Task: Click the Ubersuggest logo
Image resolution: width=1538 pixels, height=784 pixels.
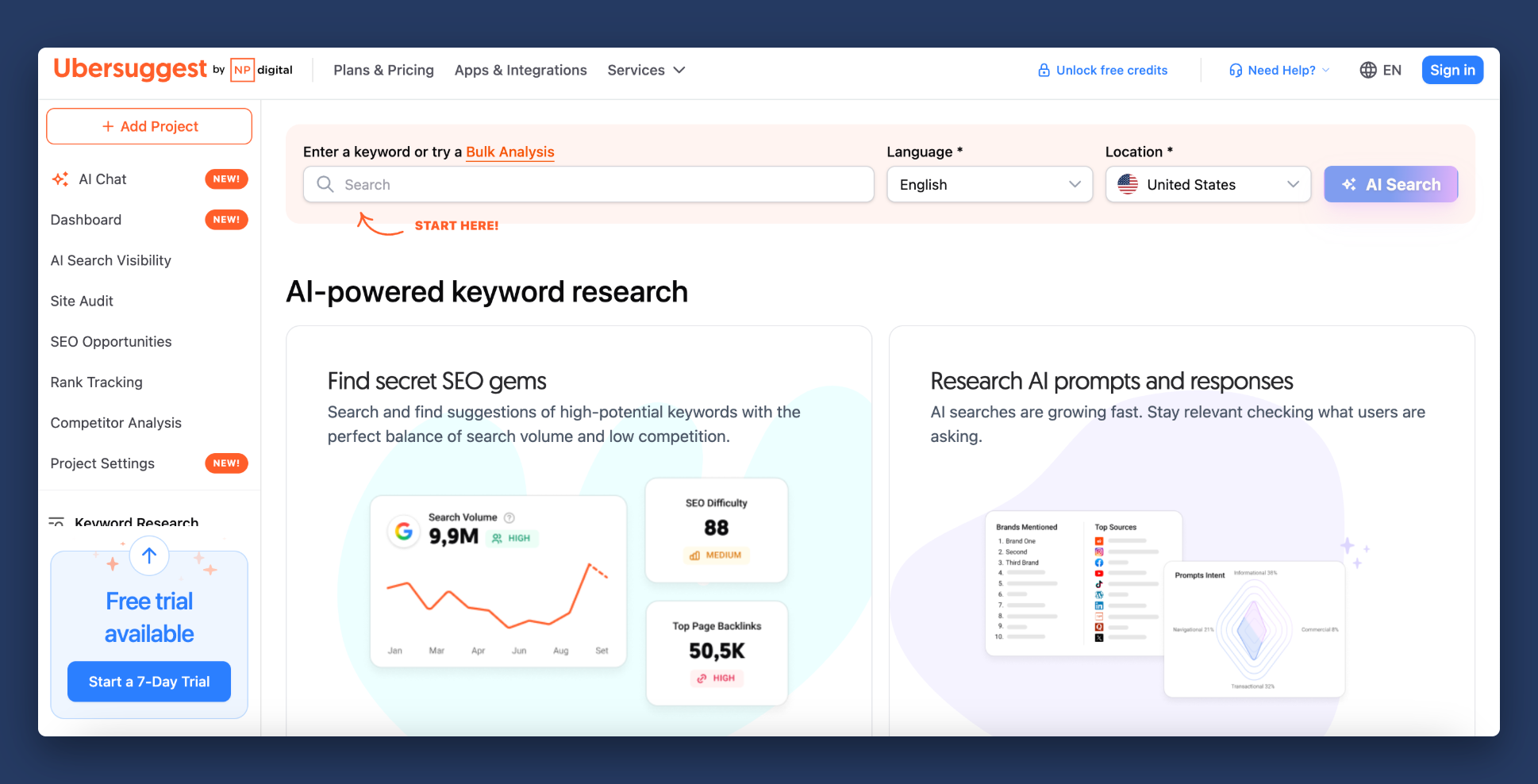Action: click(x=130, y=70)
